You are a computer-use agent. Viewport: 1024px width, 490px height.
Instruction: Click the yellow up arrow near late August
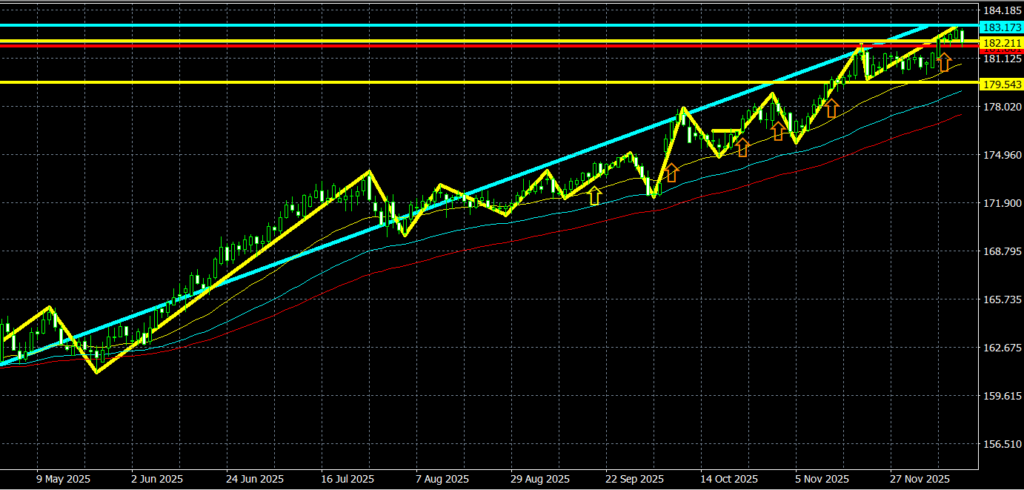[595, 196]
